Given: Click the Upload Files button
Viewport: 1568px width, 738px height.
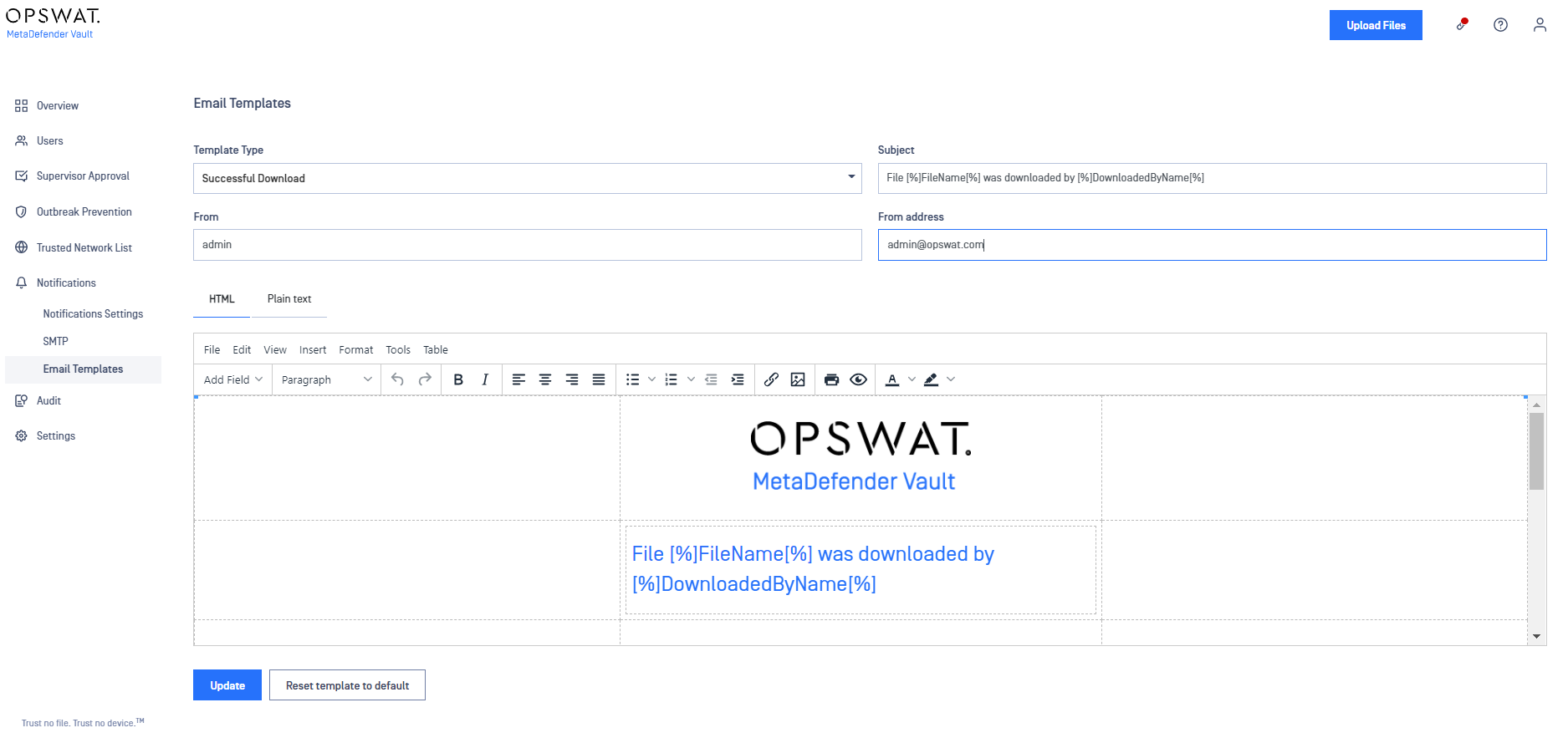Looking at the screenshot, I should pyautogui.click(x=1376, y=25).
